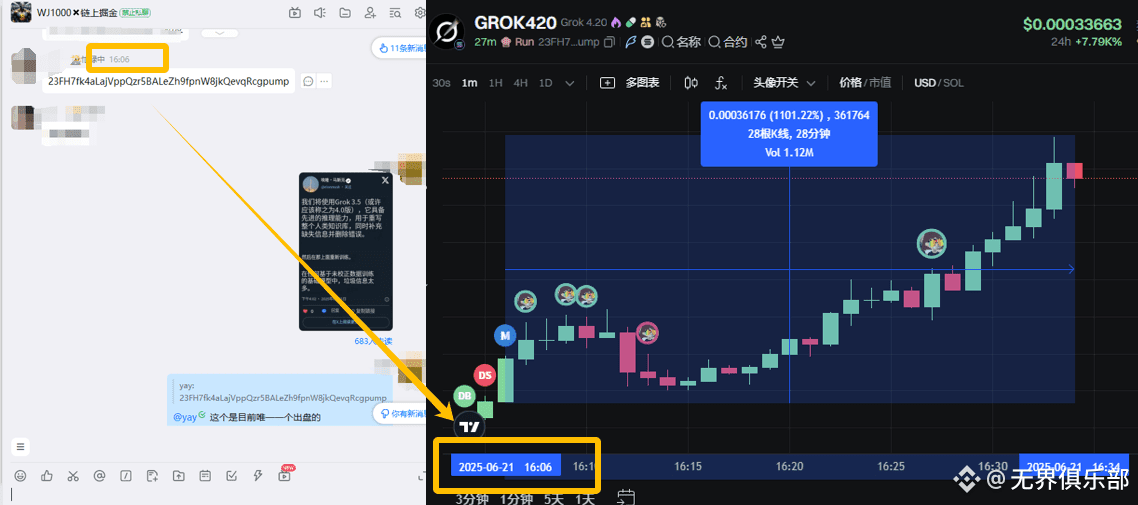Click the thumbs-up icon in chat toolbar
Screen dimensions: 1138x505
pos(47,476)
